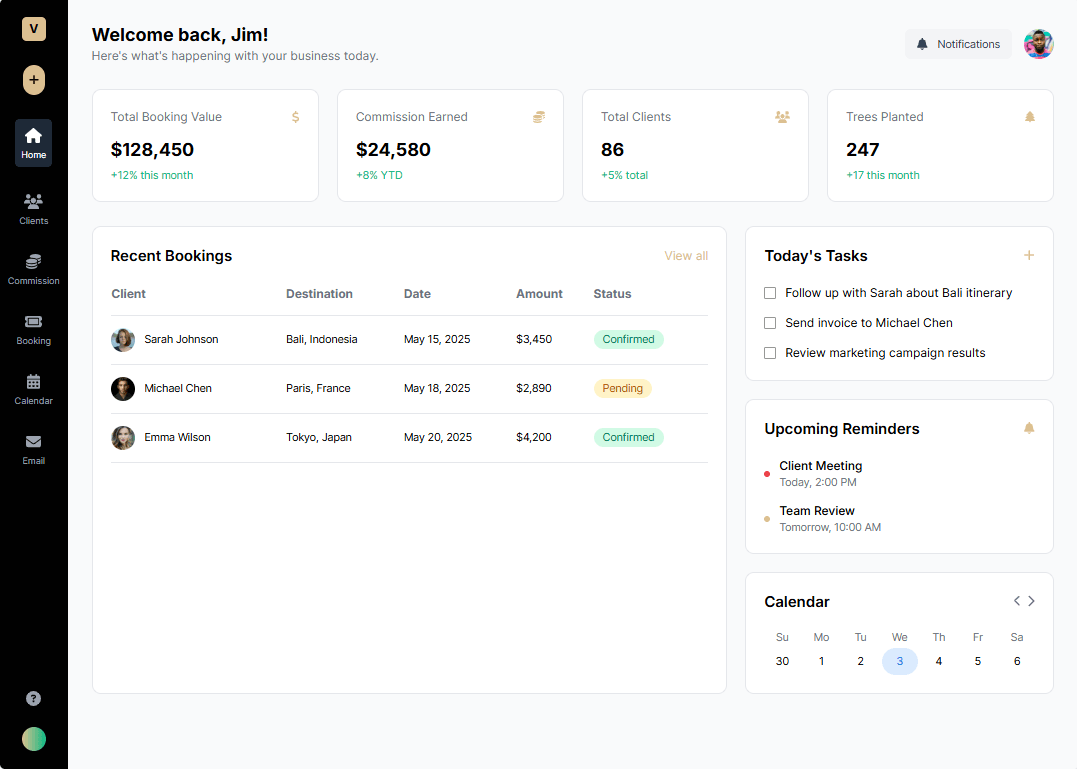Open the Notifications button
The width and height of the screenshot is (1077, 769).
pyautogui.click(x=958, y=44)
